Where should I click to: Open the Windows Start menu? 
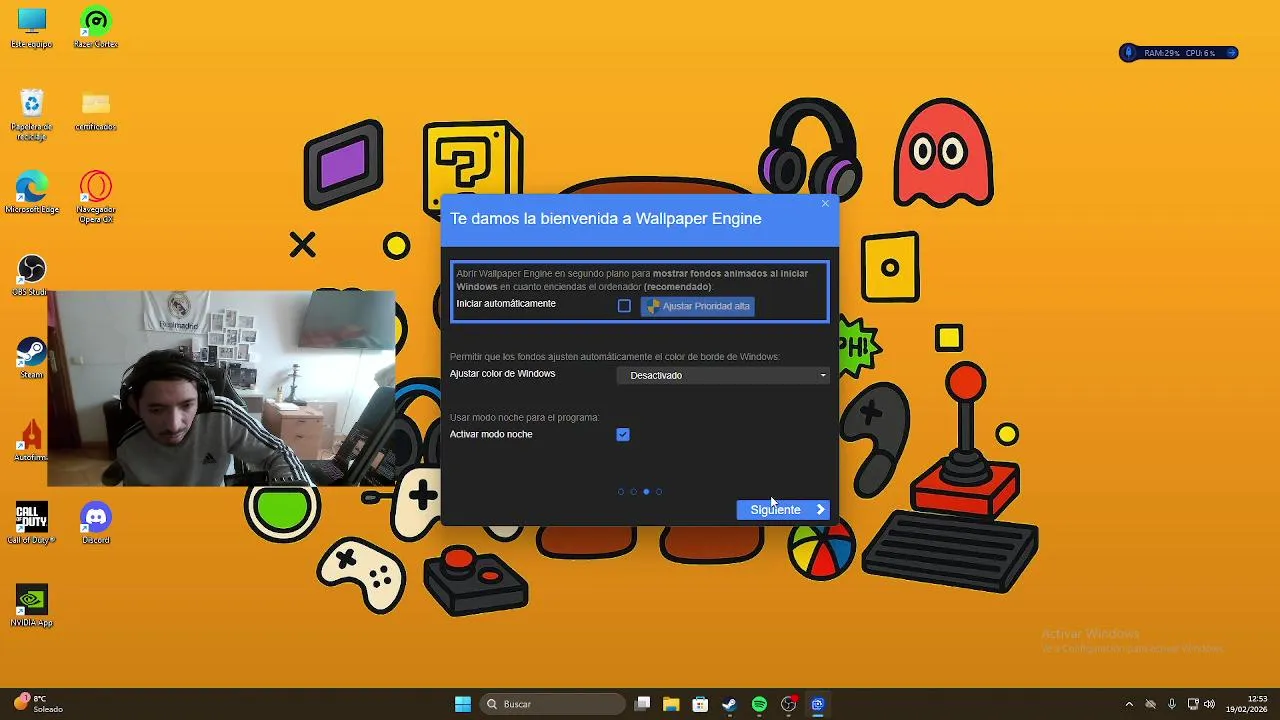(463, 704)
